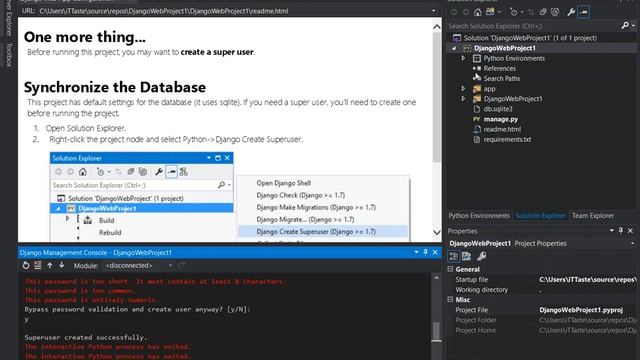Click Switch Views icon in Solution Explorer toolbar
The image size is (640, 360).
[490, 12]
